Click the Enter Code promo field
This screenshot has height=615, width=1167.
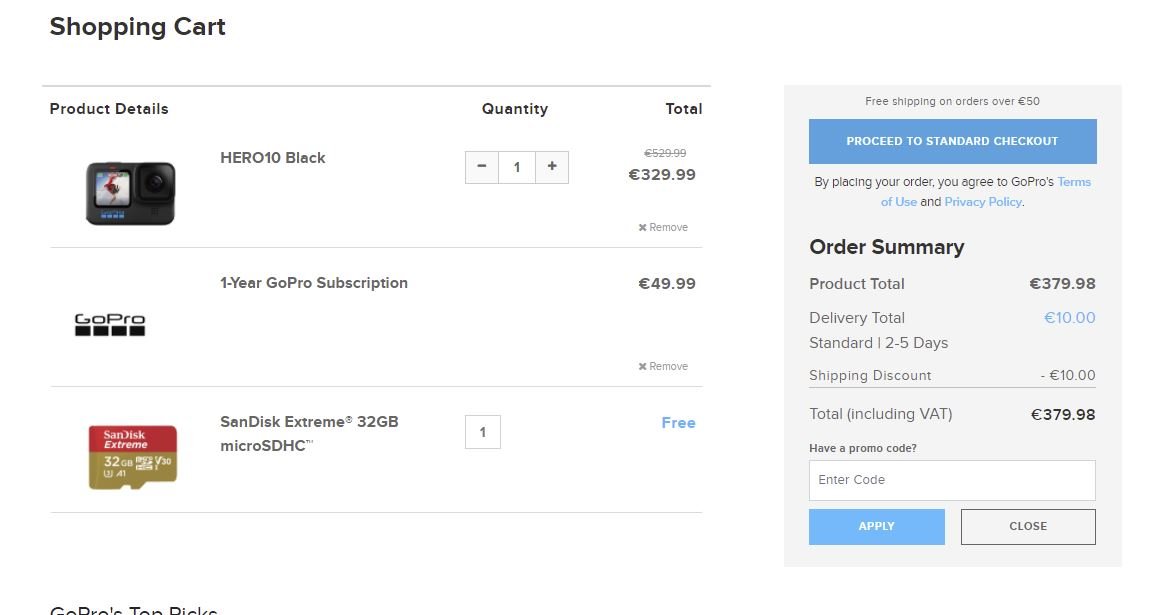pyautogui.click(x=952, y=480)
